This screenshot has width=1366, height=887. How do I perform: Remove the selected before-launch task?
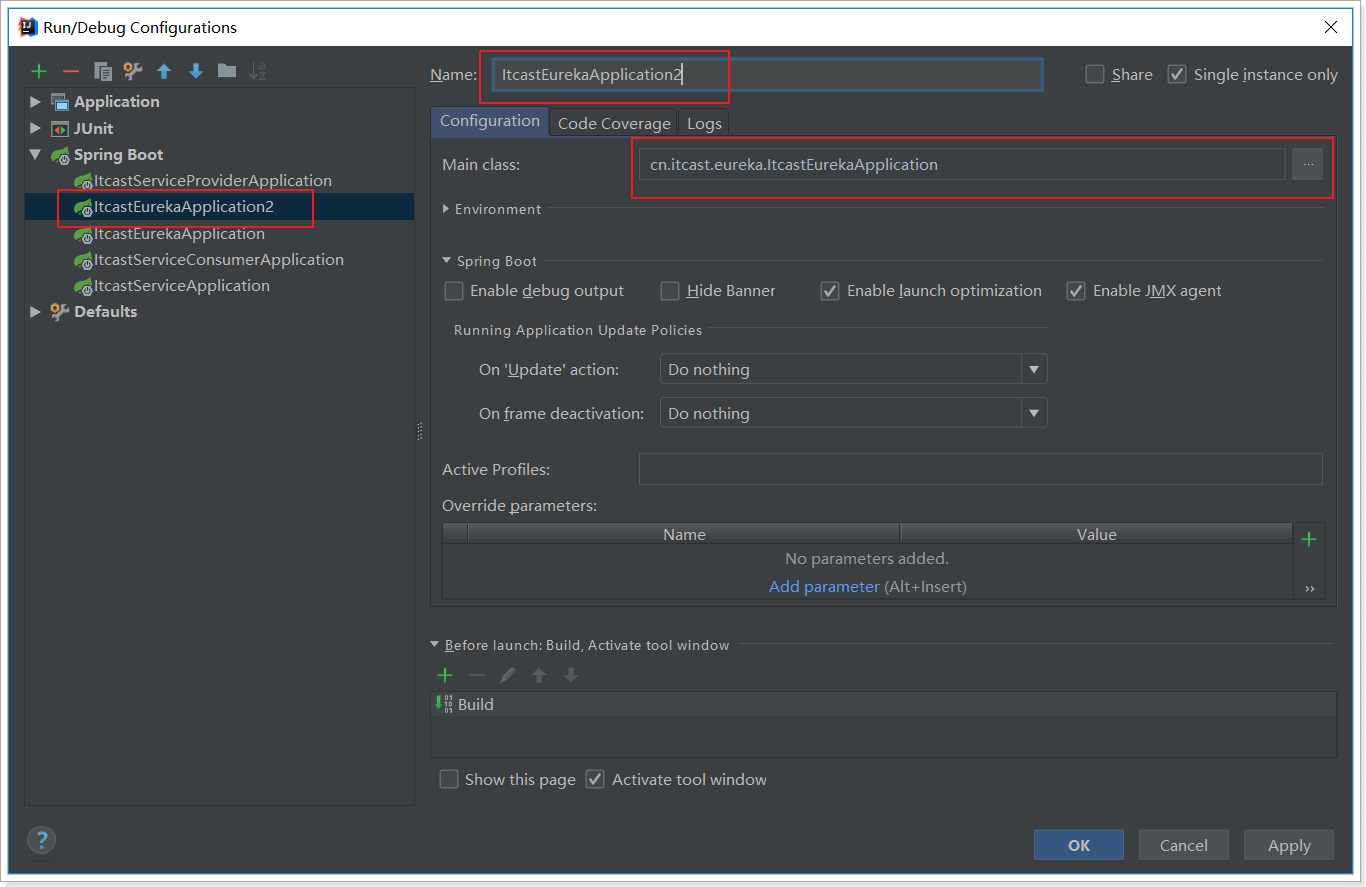477,675
